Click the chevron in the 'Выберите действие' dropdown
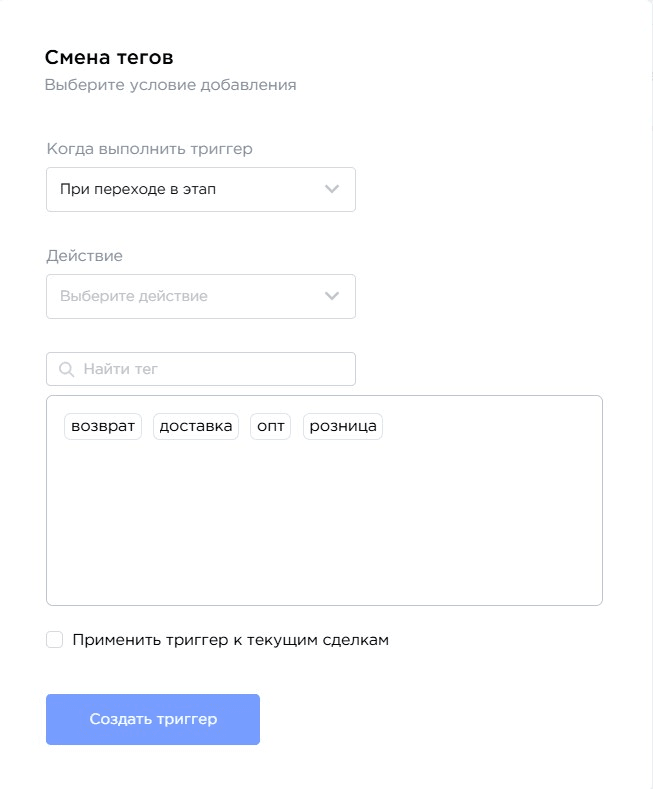 [332, 296]
